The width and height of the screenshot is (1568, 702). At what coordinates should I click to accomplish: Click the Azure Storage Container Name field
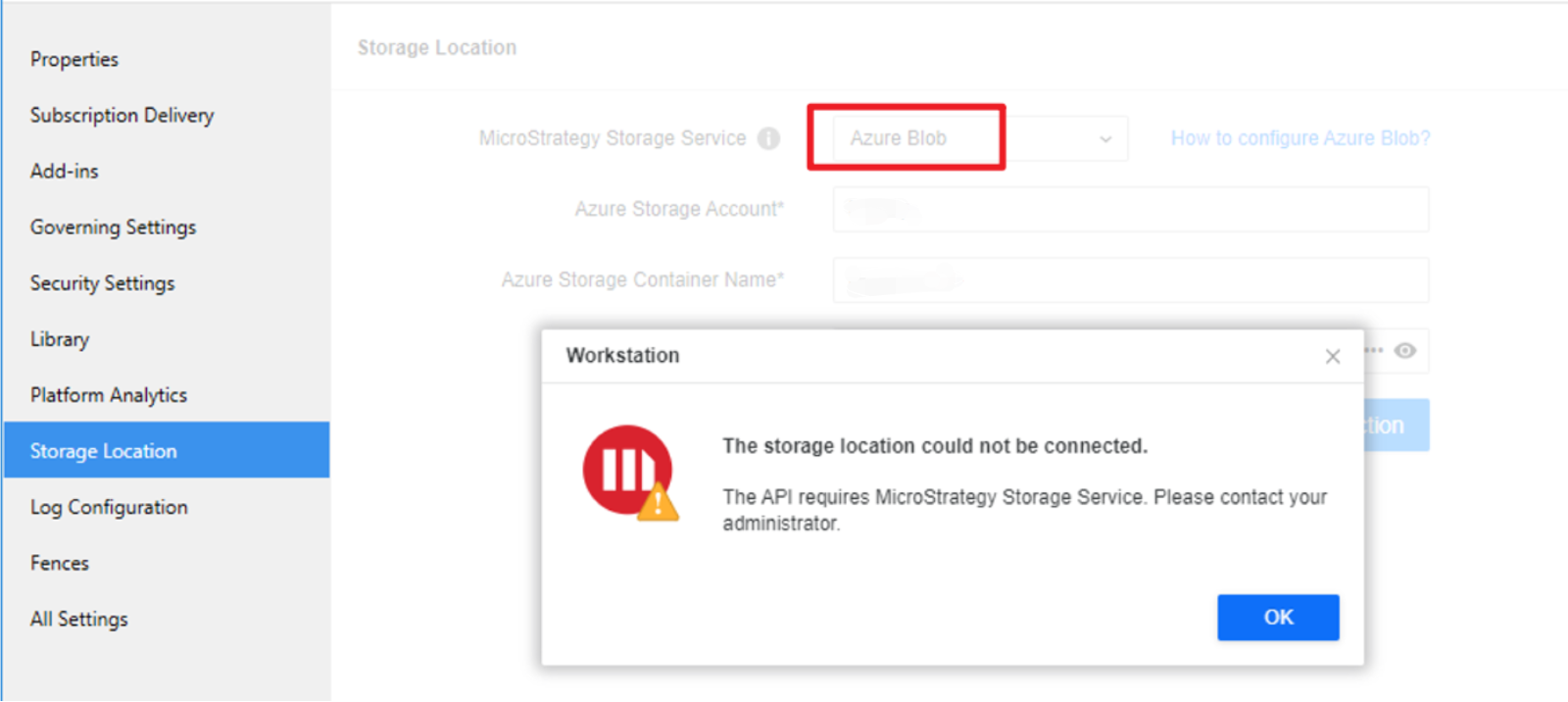tap(1130, 280)
